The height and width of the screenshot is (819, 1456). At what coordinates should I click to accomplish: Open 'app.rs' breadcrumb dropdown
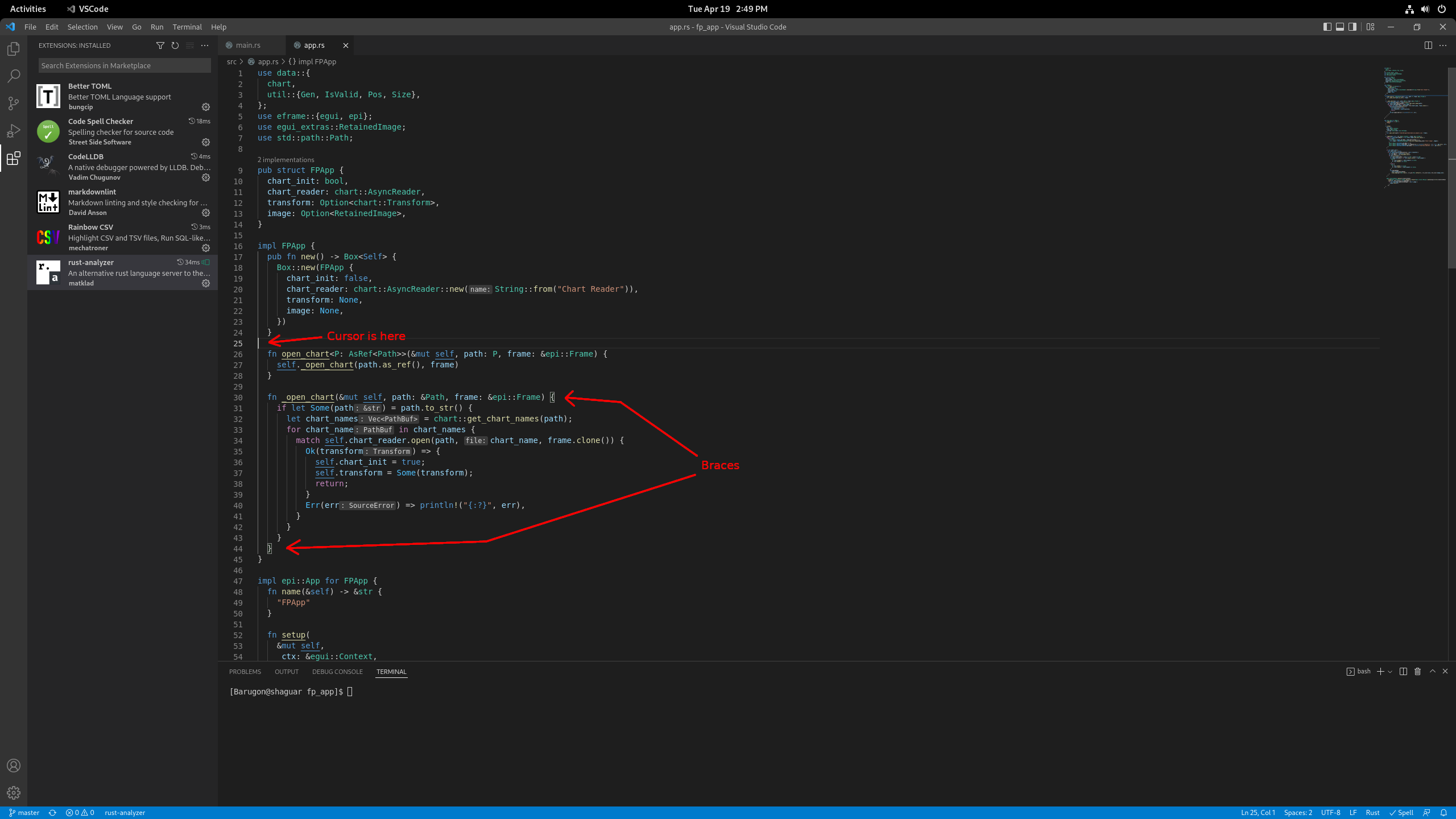click(263, 61)
